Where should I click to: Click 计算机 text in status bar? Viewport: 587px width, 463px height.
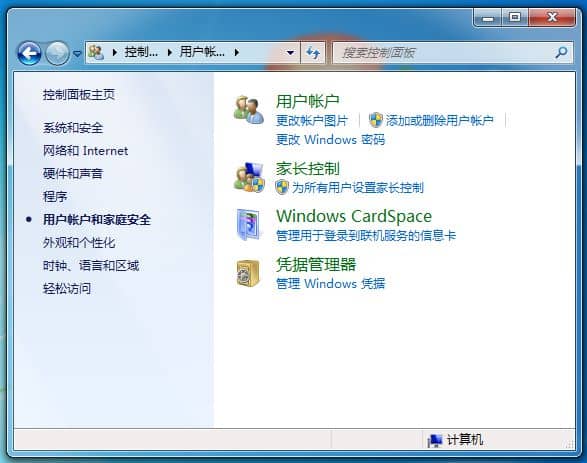465,440
